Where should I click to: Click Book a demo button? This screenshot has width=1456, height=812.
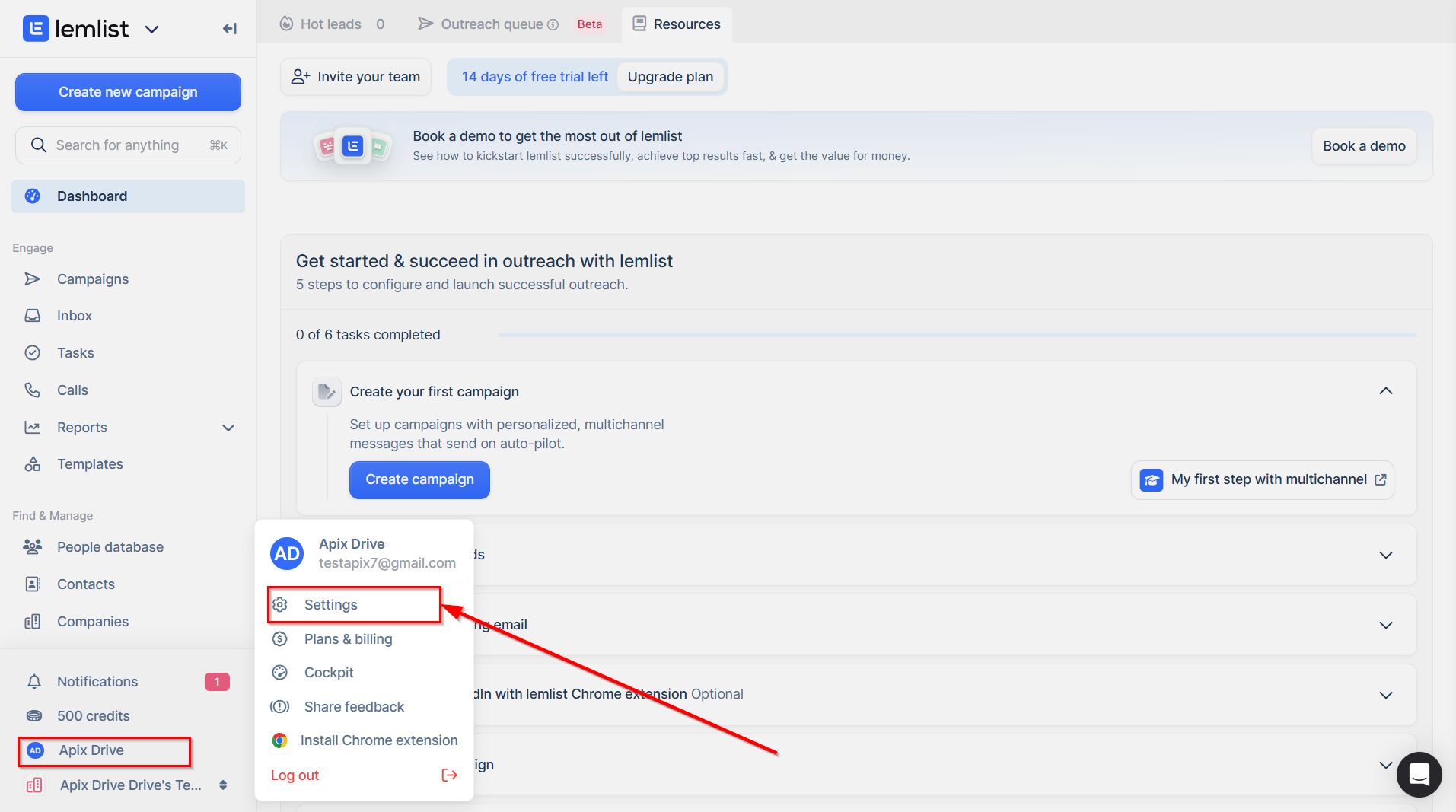pyautogui.click(x=1364, y=146)
